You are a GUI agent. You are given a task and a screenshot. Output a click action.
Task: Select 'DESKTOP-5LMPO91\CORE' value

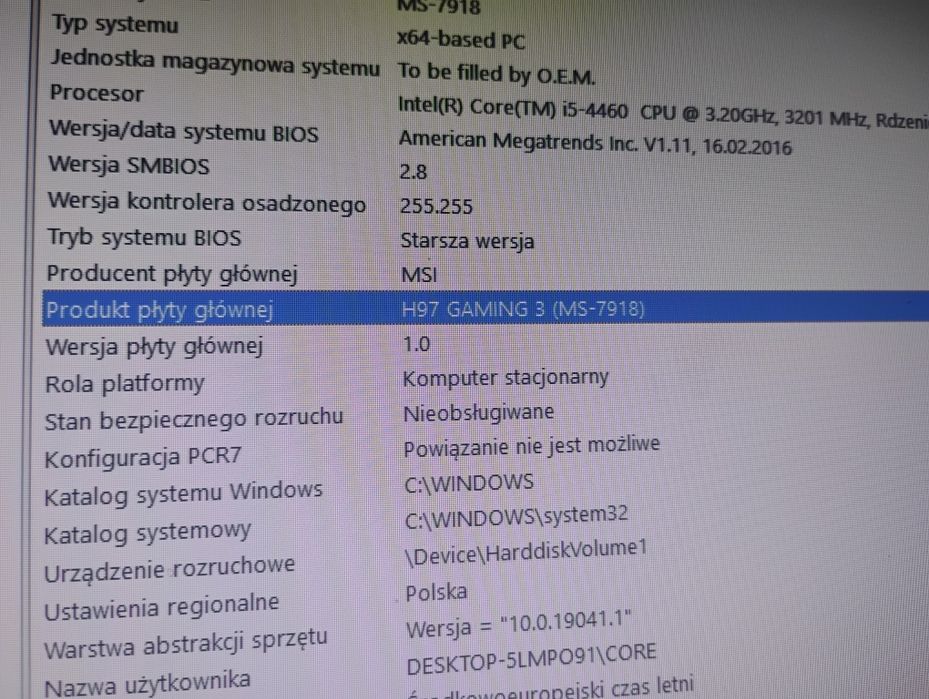pos(531,659)
